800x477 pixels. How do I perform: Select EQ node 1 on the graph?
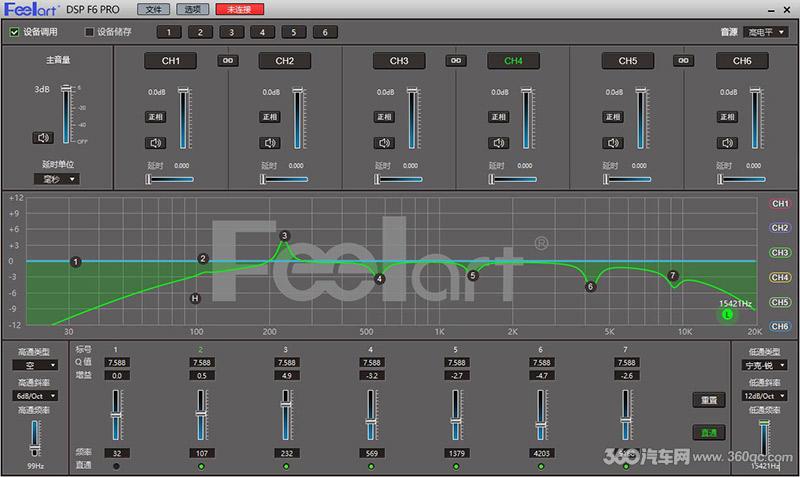pyautogui.click(x=76, y=262)
